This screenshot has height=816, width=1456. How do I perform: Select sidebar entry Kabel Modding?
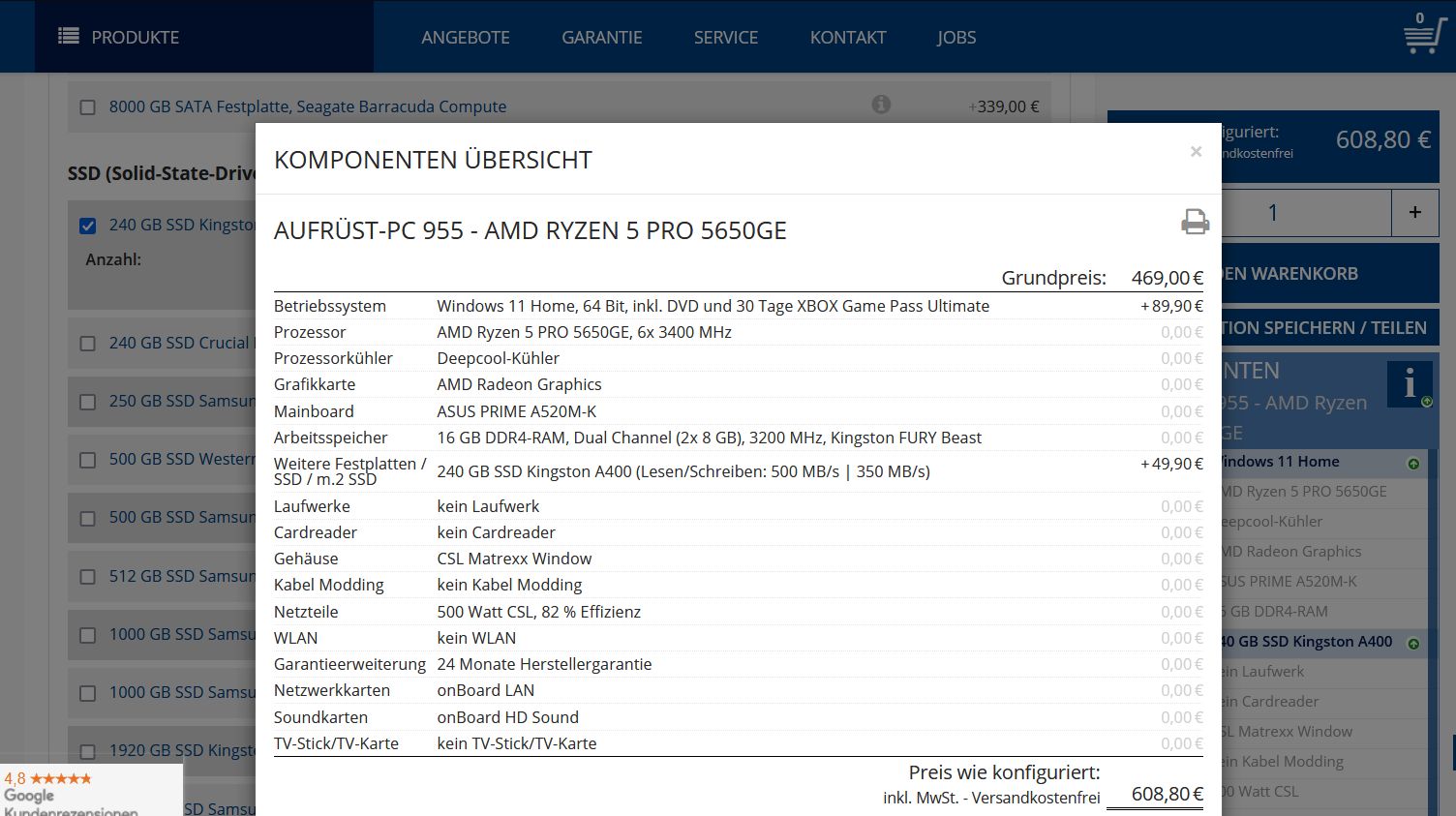(x=1323, y=762)
